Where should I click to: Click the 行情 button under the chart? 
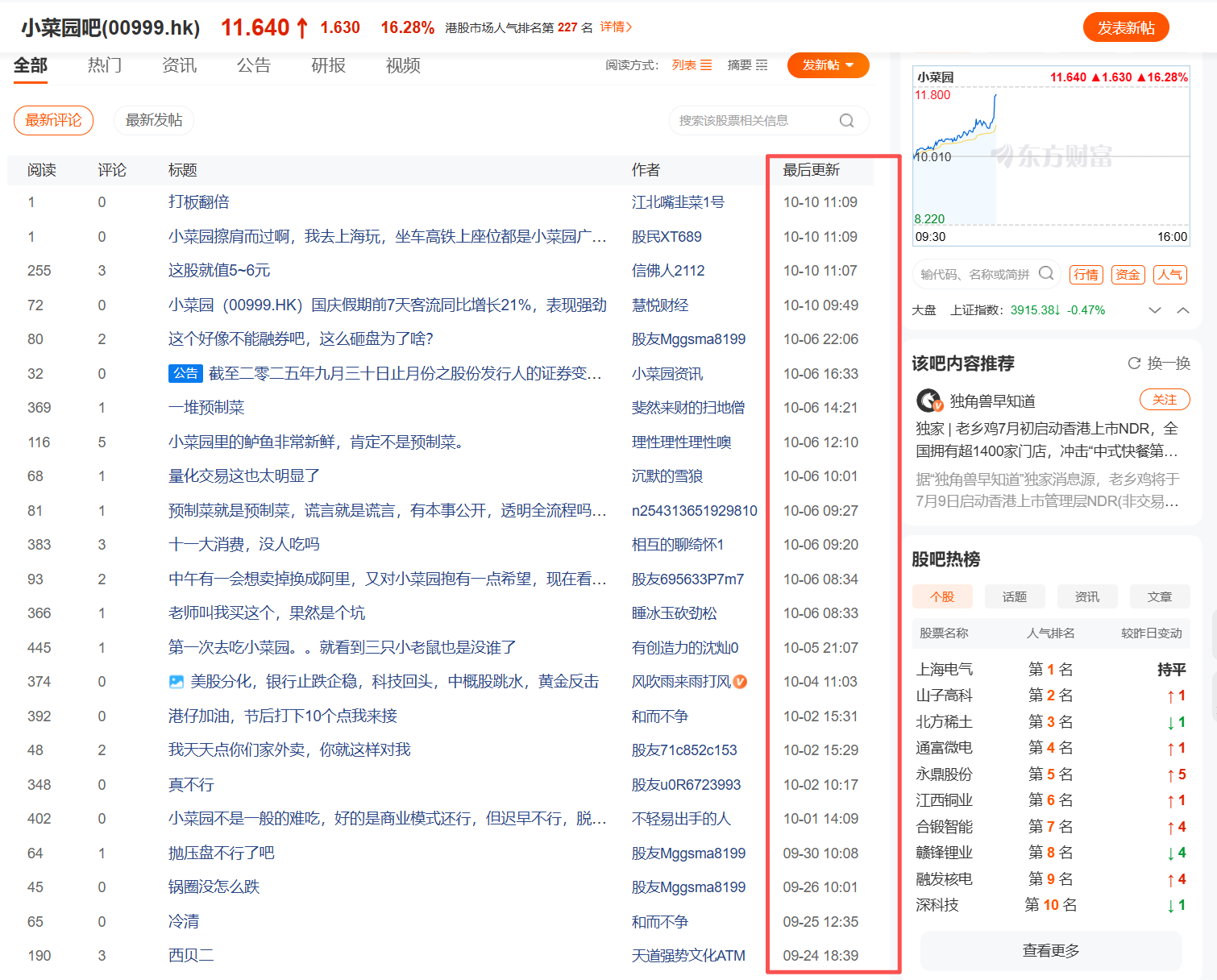pos(1086,275)
